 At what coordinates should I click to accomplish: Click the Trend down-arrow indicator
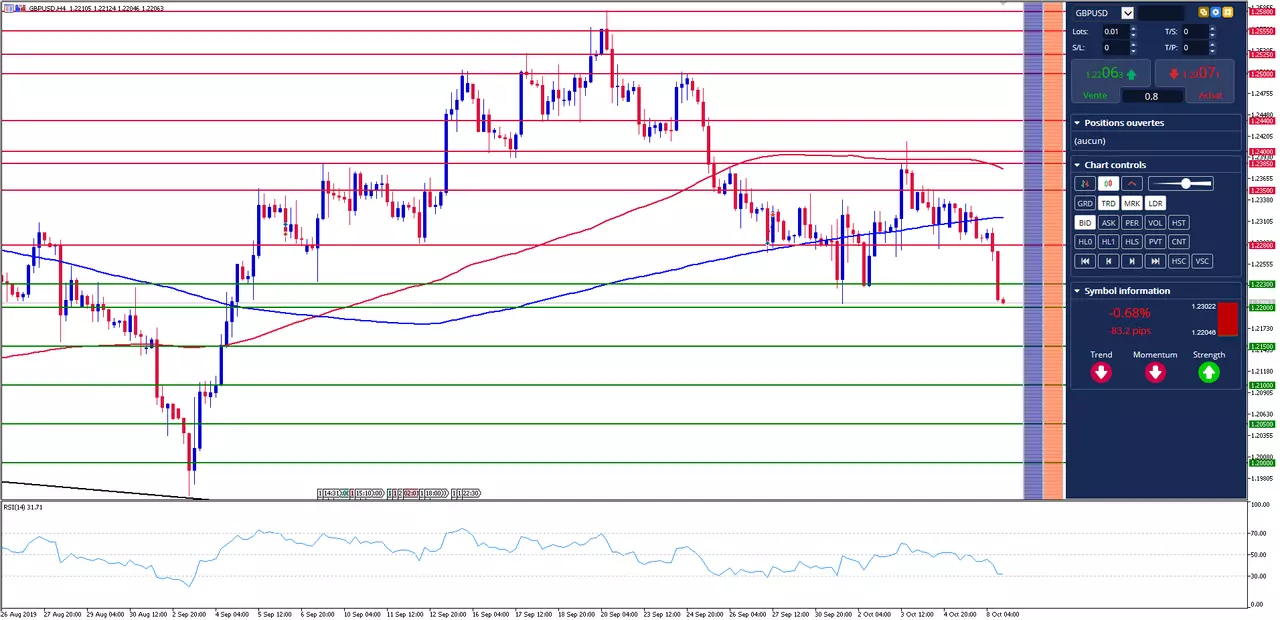(1101, 373)
